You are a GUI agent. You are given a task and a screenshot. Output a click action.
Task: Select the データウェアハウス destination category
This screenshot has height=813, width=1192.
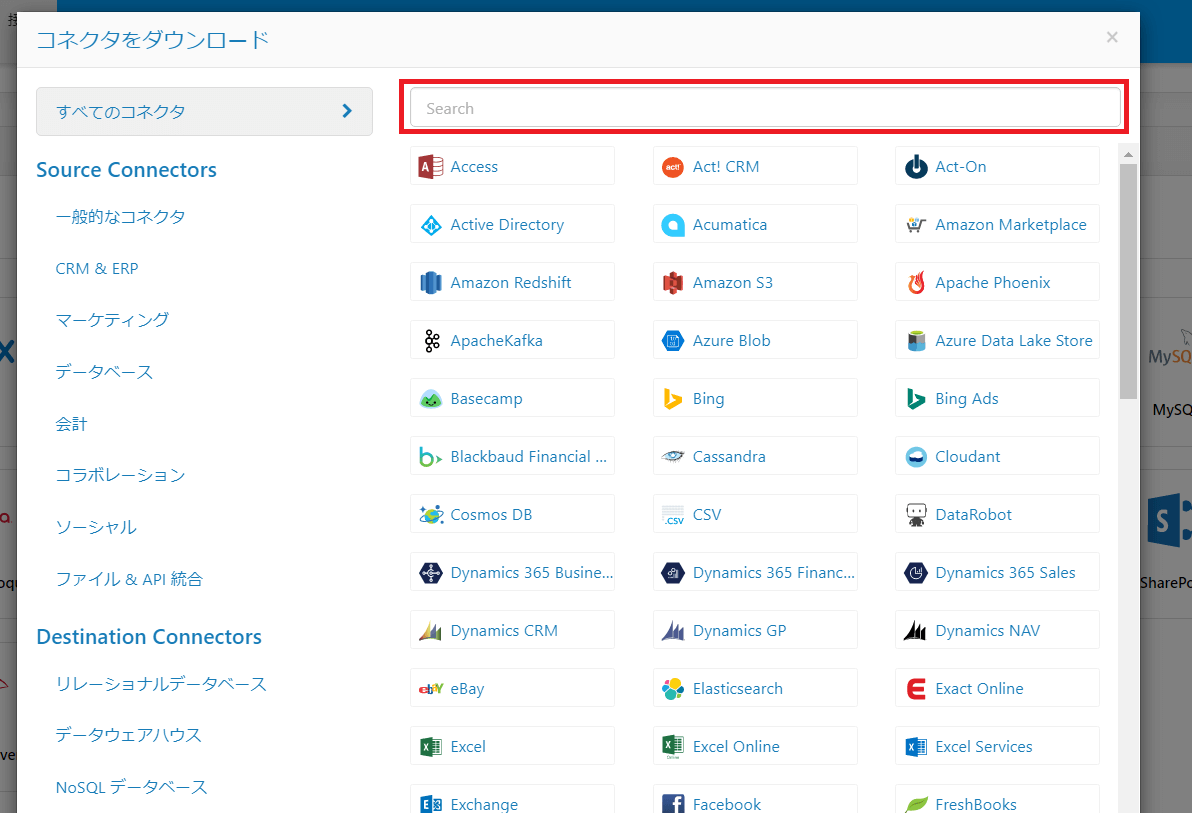tap(128, 735)
